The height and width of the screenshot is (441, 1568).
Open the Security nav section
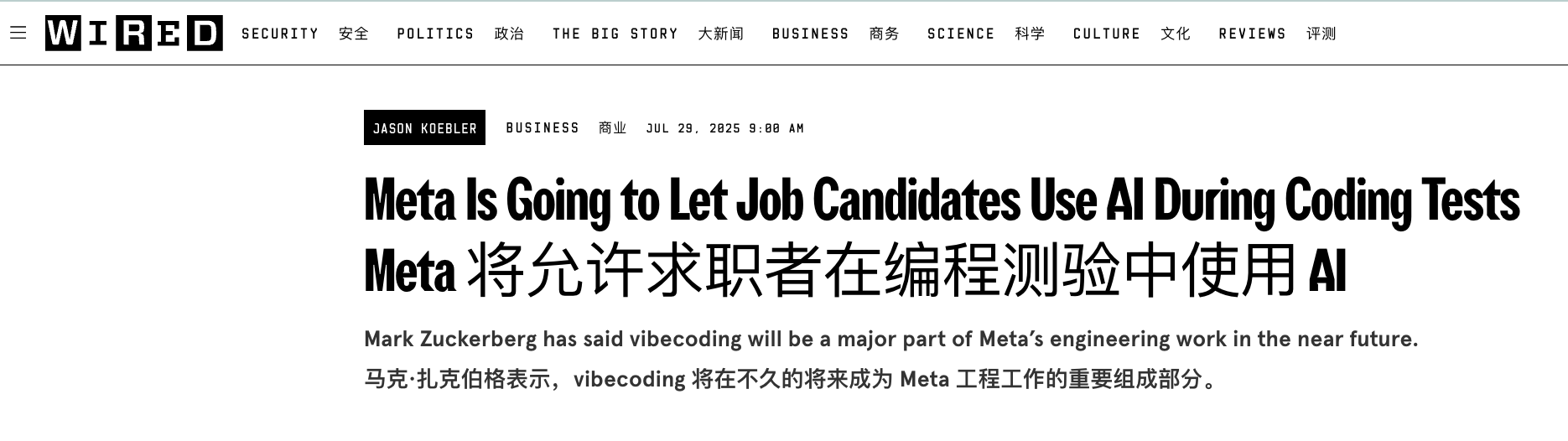point(280,34)
